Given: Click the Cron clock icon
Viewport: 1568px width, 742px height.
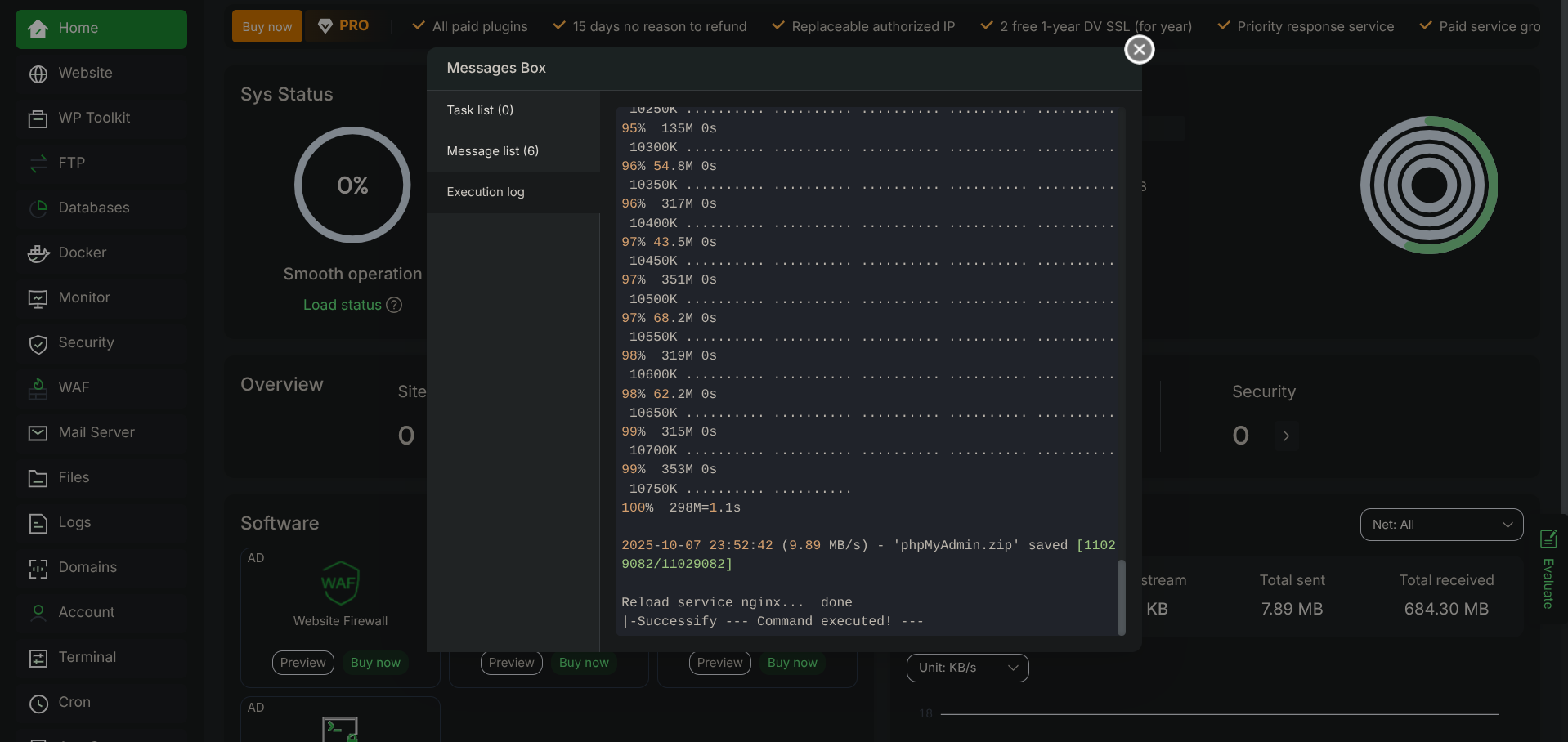Looking at the screenshot, I should 38,703.
